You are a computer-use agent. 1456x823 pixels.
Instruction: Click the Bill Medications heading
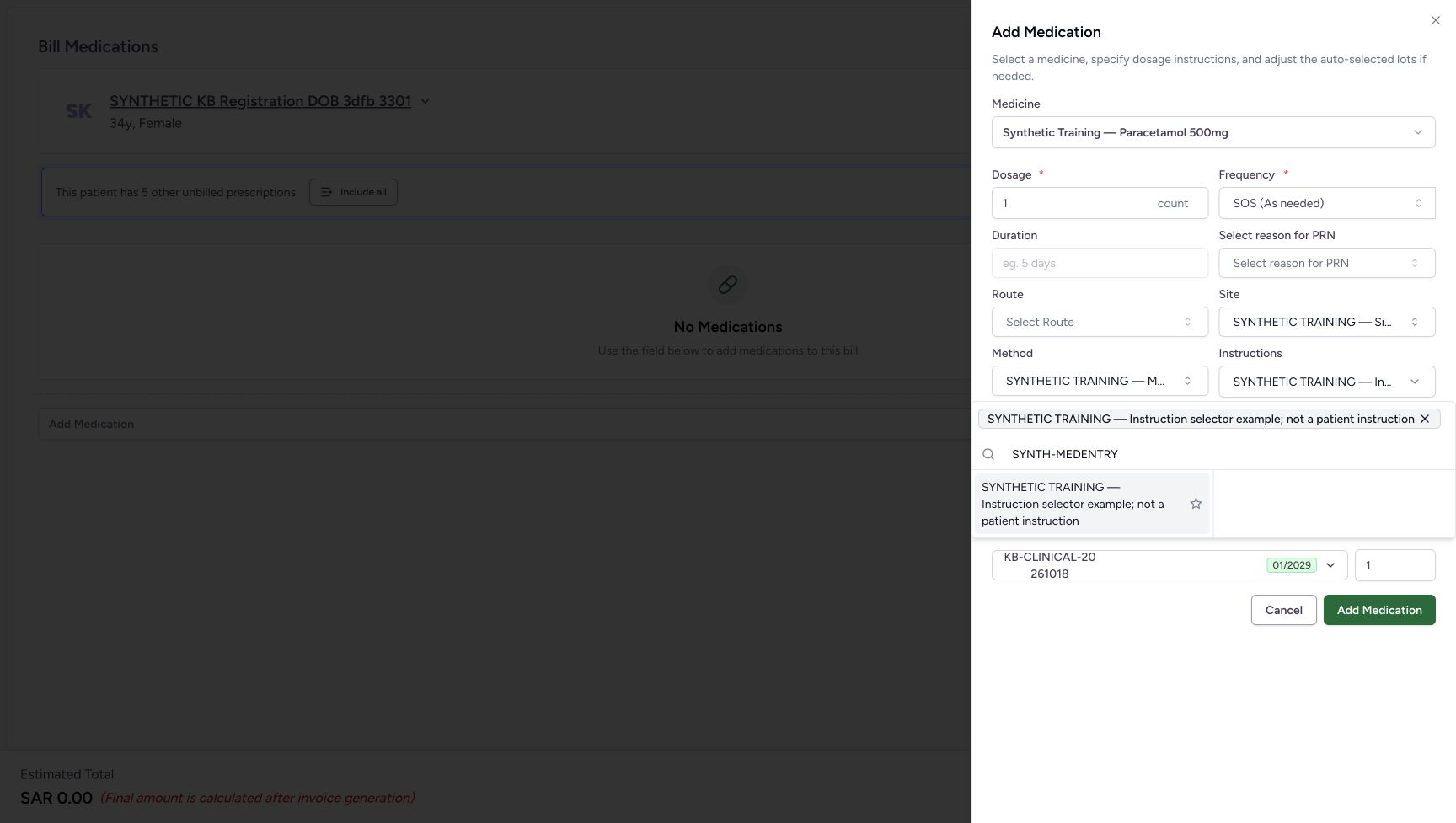point(98,46)
